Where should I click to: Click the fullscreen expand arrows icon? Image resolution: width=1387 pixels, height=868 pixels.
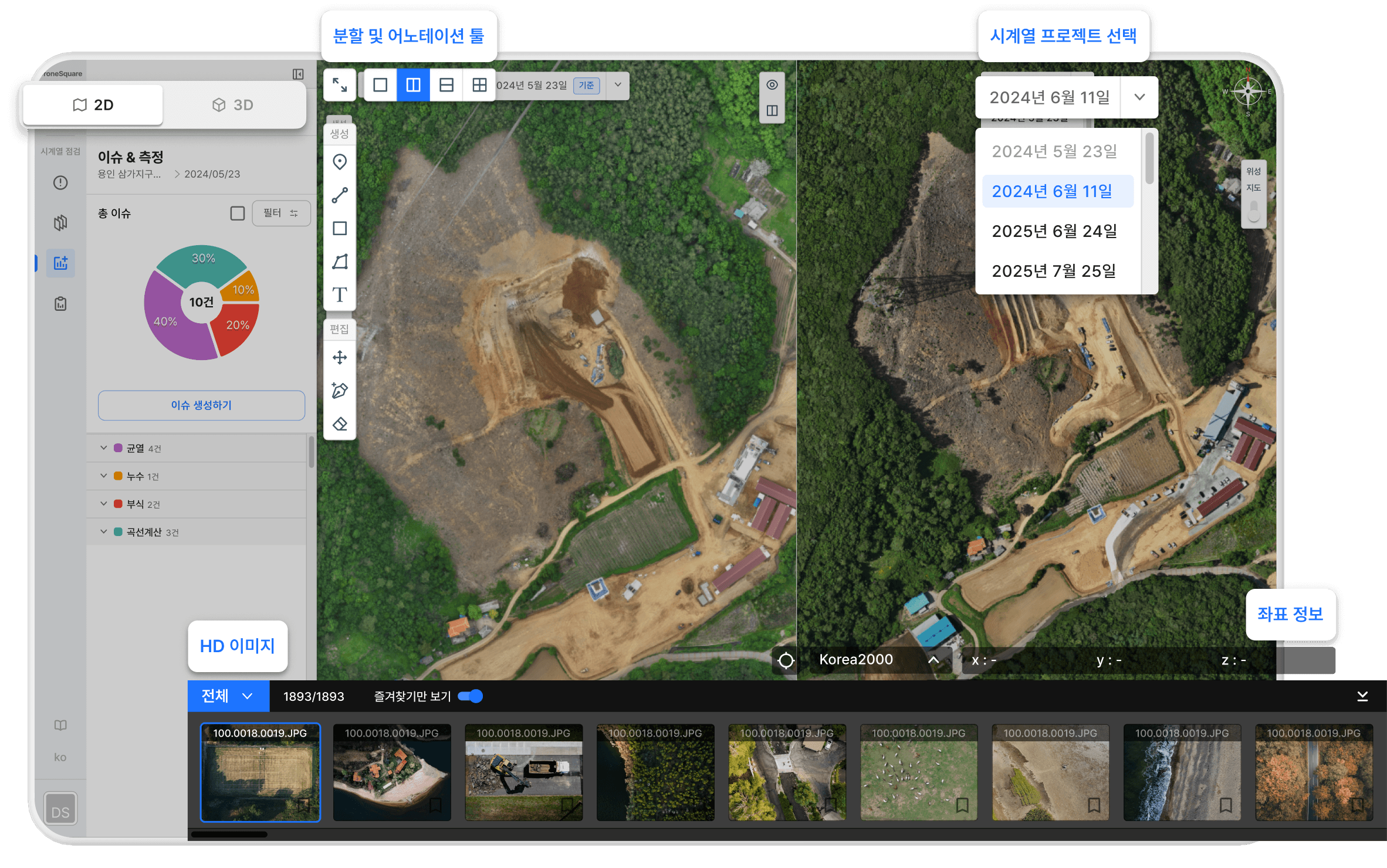[340, 85]
